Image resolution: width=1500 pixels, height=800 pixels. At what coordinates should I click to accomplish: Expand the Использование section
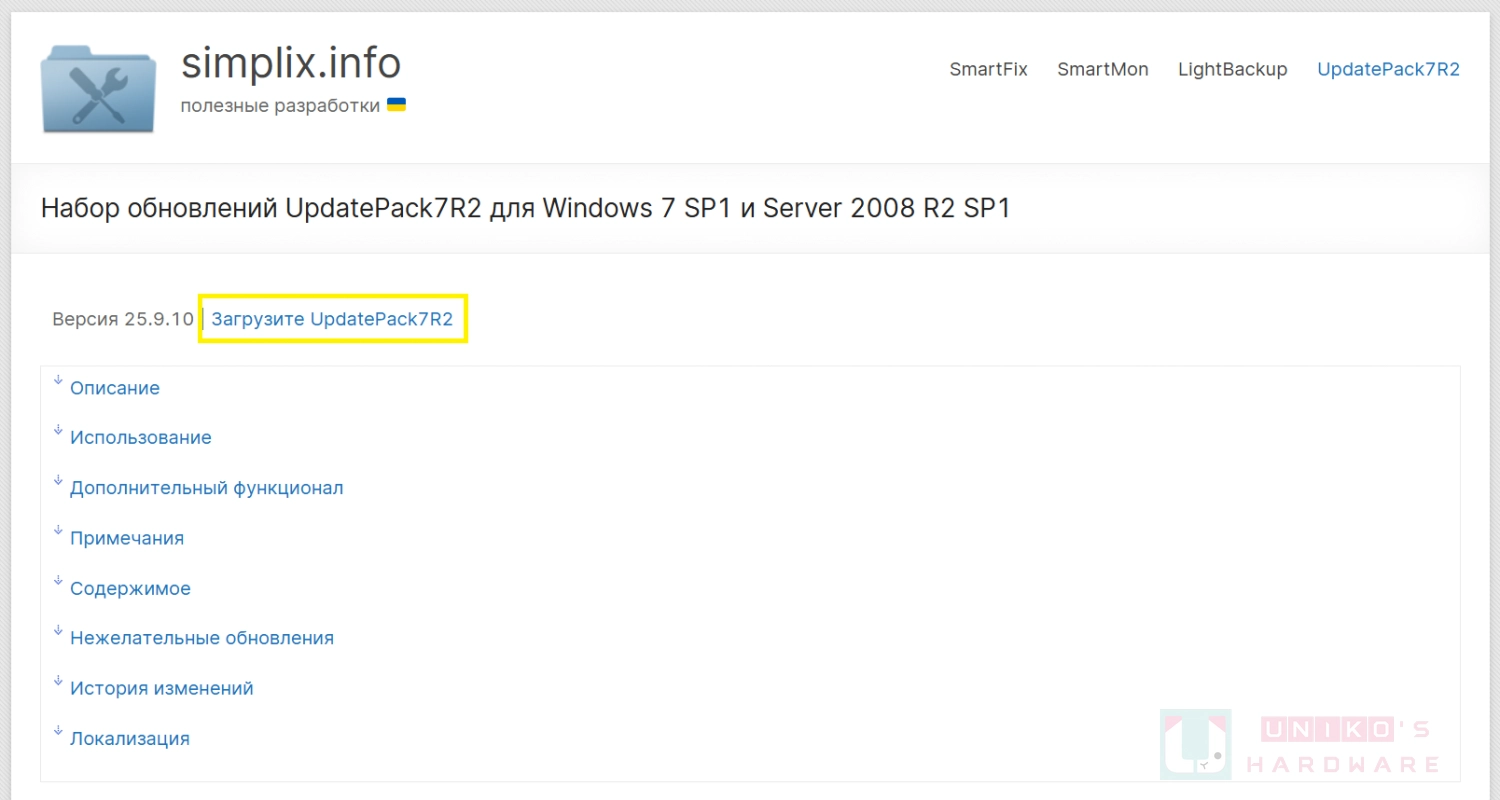tap(141, 438)
